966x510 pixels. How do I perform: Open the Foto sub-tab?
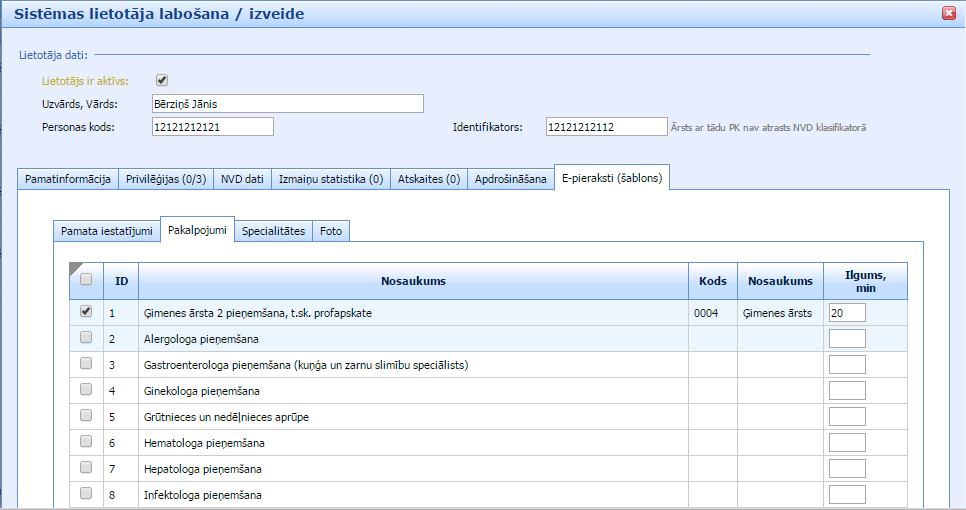pos(331,231)
